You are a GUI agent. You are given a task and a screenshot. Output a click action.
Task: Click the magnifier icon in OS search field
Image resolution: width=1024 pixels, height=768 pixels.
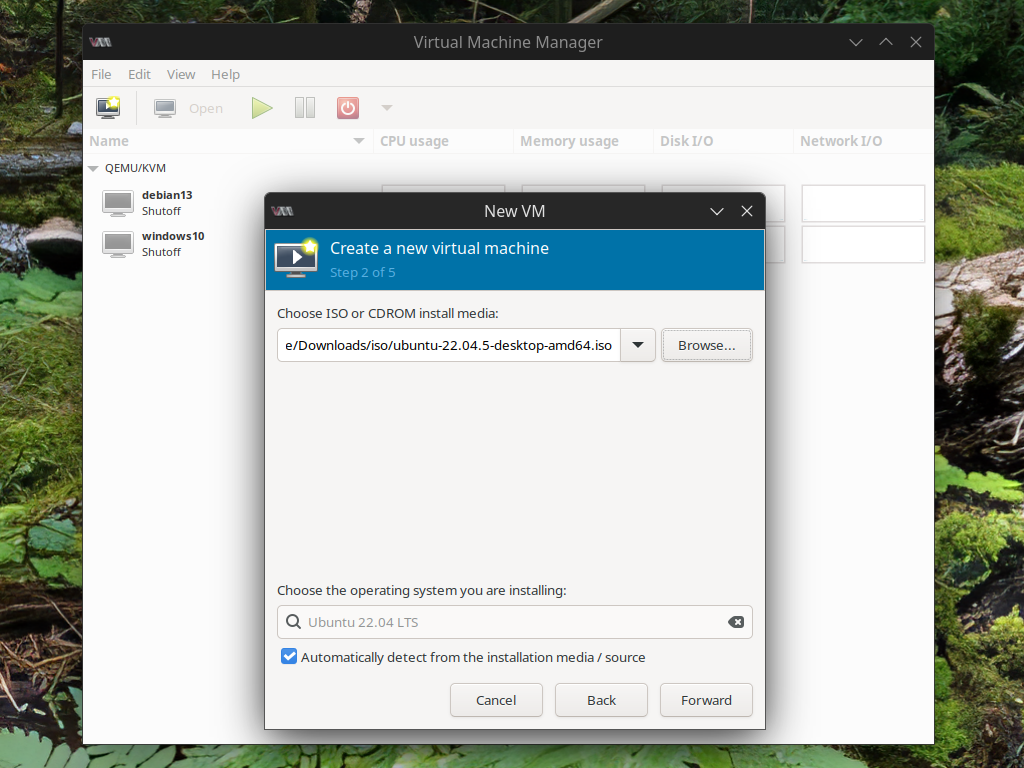(293, 622)
